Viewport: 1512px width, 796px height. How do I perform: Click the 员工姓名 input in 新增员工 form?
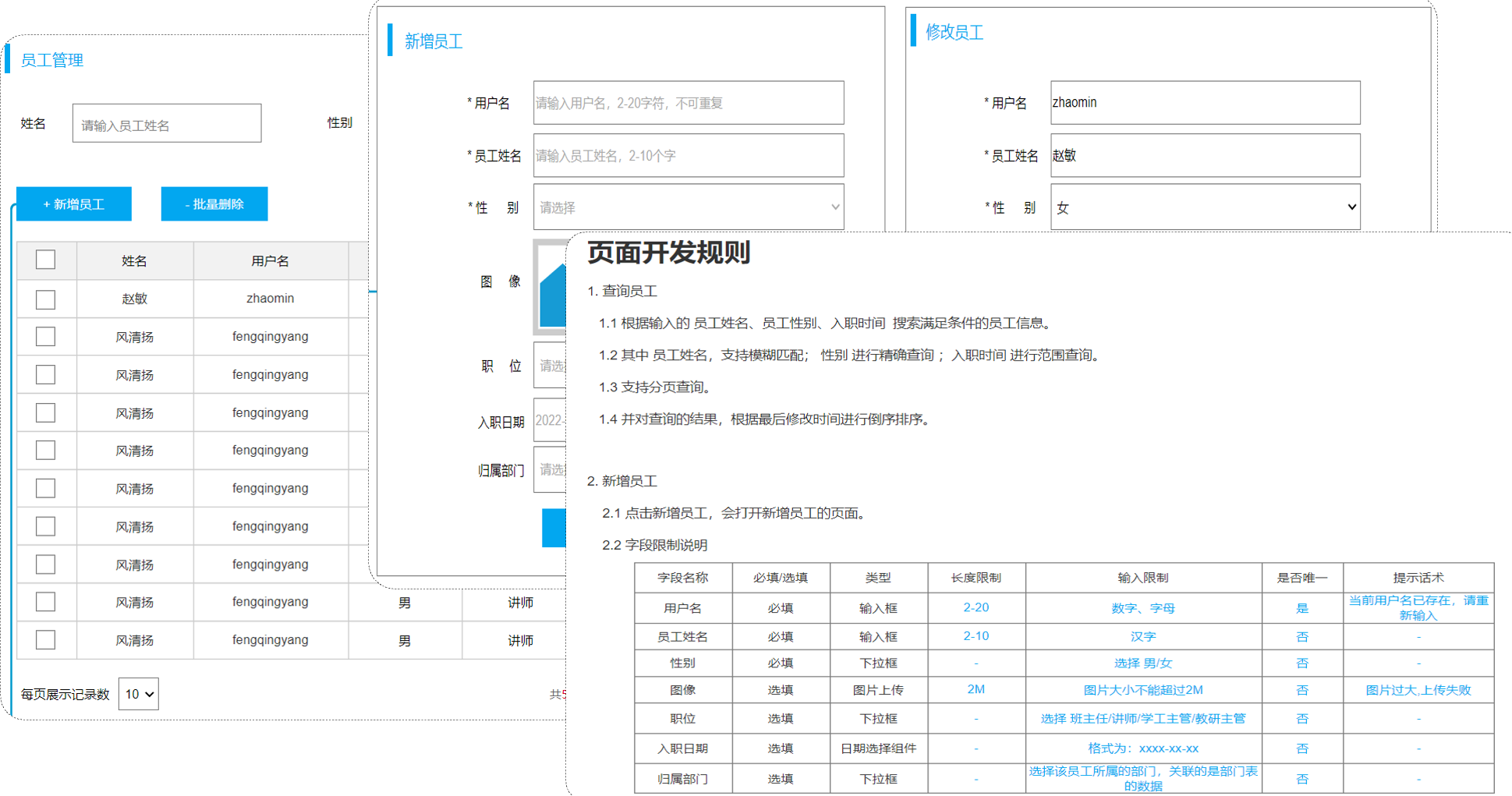point(689,155)
